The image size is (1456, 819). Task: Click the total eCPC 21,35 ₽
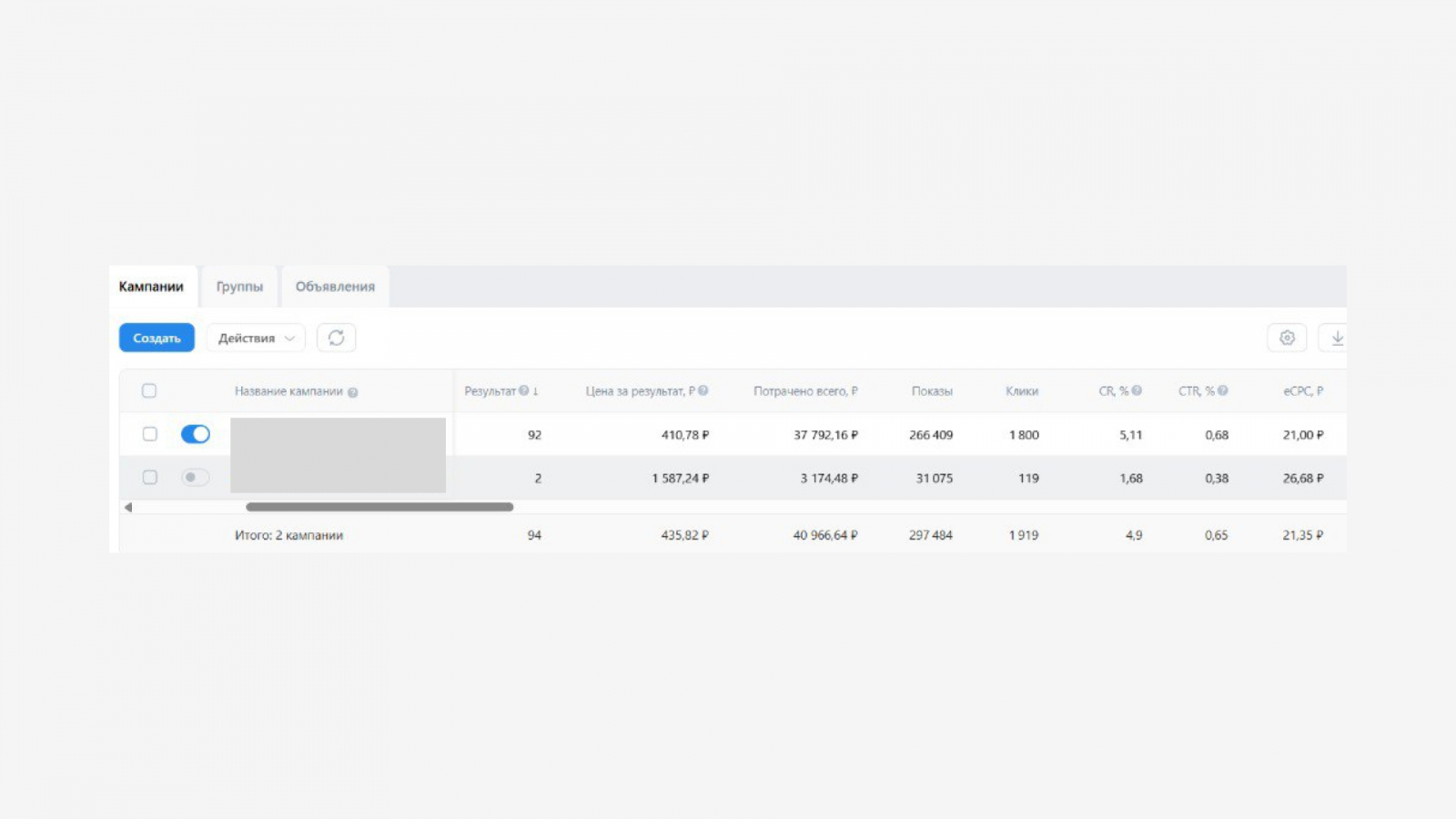point(1303,535)
